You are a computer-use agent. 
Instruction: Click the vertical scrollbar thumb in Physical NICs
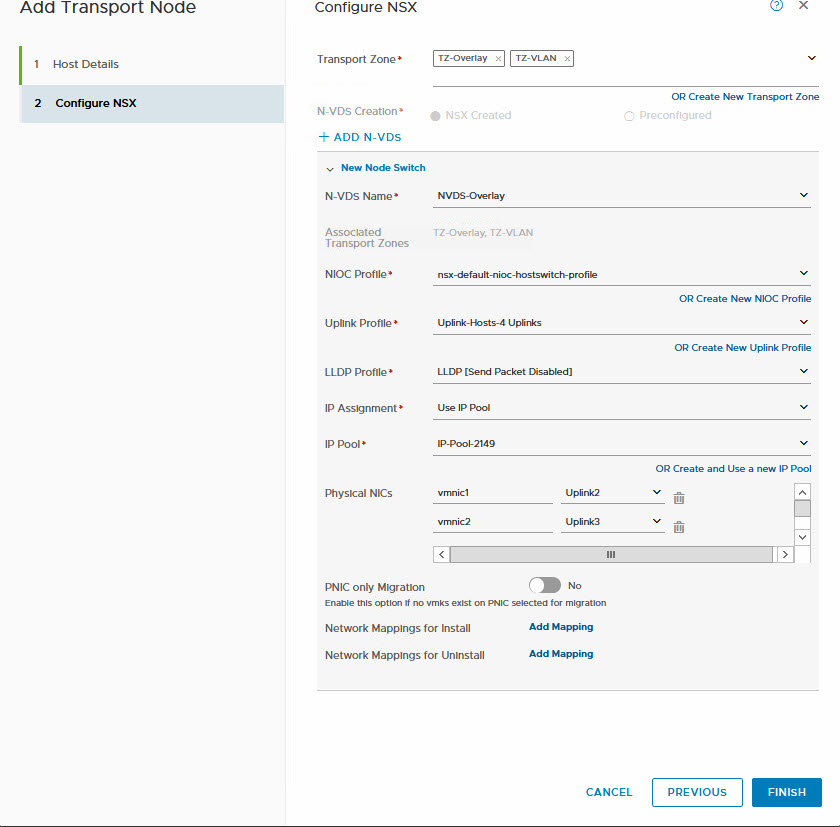802,508
